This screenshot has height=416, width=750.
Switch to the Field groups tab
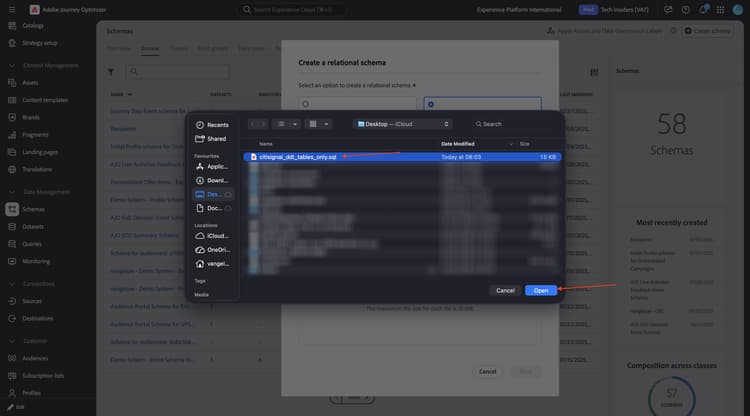point(212,48)
